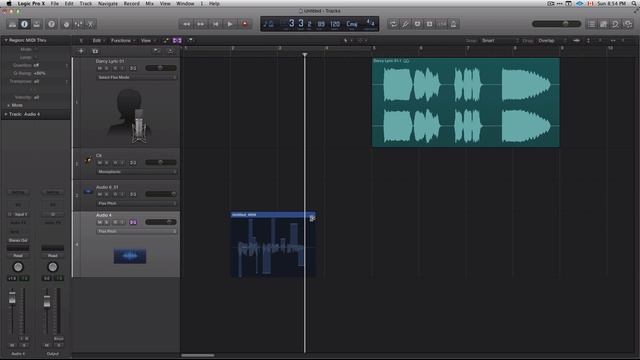Click the Audio 4 track waveform icon
This screenshot has height=360, width=640.
click(130, 256)
